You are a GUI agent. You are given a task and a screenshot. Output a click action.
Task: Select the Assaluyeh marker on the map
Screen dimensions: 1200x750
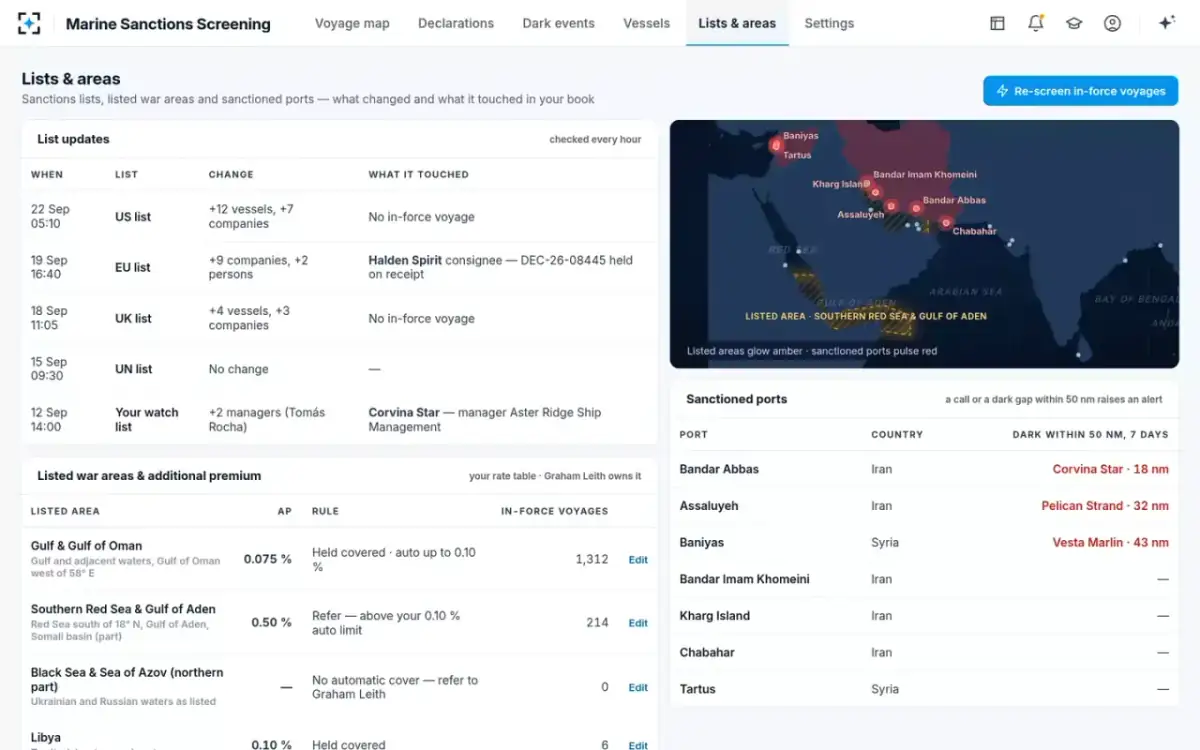coord(893,205)
